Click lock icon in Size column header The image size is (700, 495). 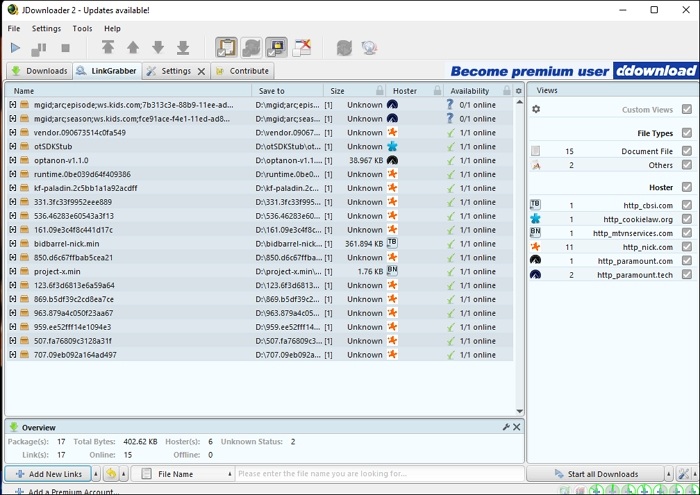[x=379, y=91]
